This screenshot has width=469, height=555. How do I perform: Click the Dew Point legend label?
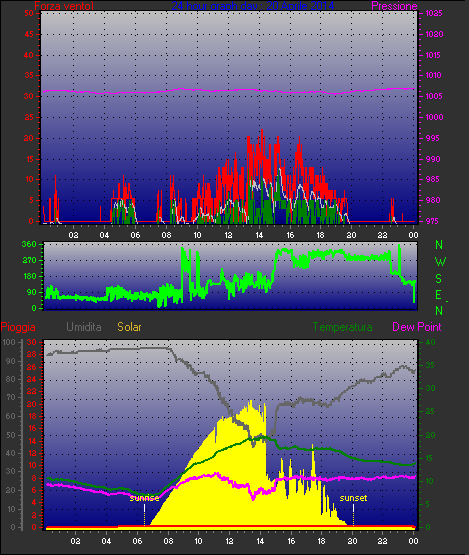417,327
